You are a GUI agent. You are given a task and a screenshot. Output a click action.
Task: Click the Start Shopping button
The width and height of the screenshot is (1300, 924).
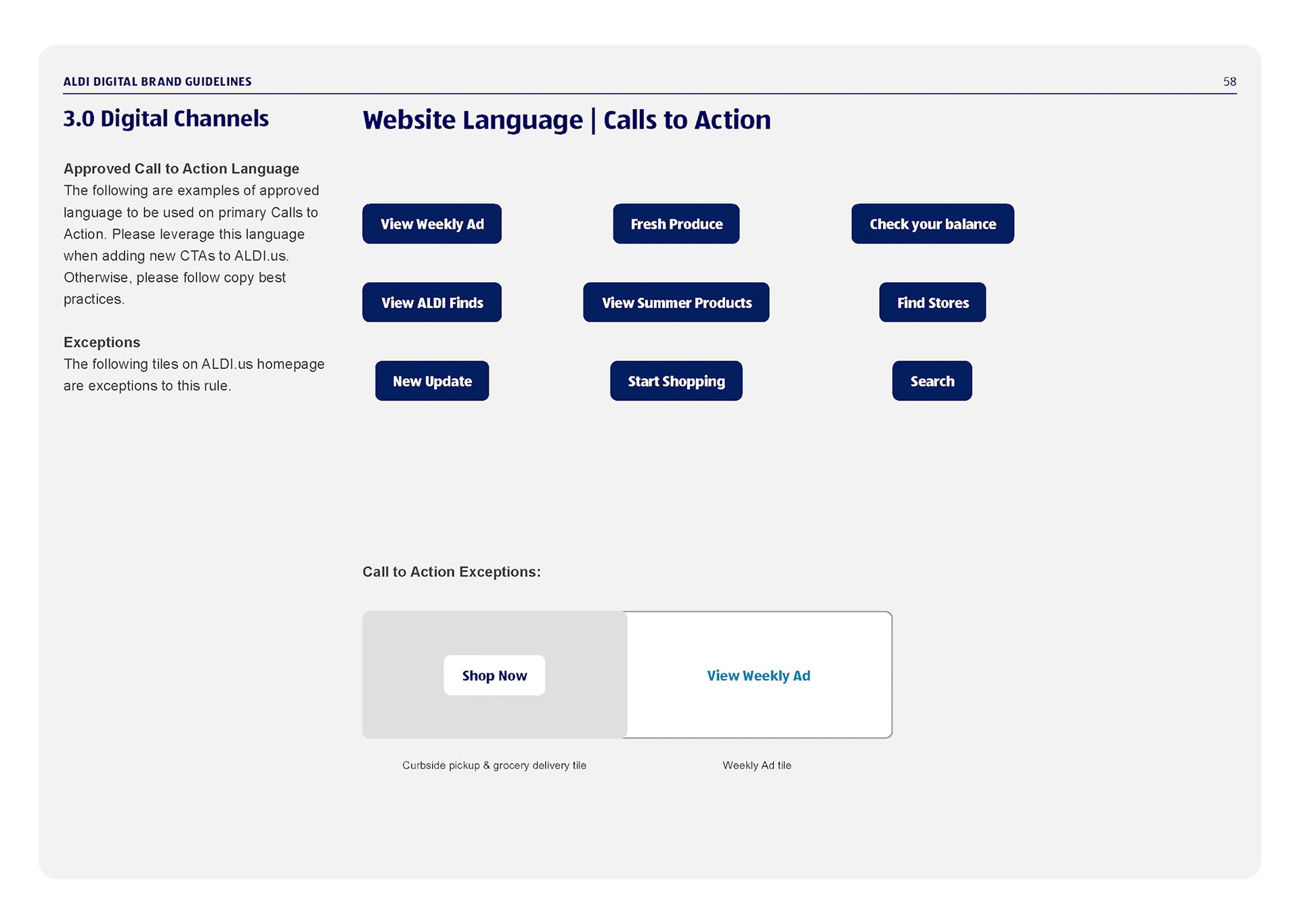pyautogui.click(x=676, y=381)
